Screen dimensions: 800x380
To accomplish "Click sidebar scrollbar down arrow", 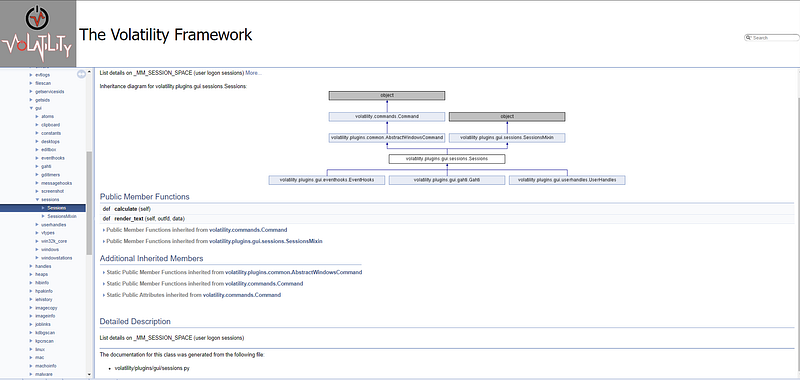I will coord(89,374).
